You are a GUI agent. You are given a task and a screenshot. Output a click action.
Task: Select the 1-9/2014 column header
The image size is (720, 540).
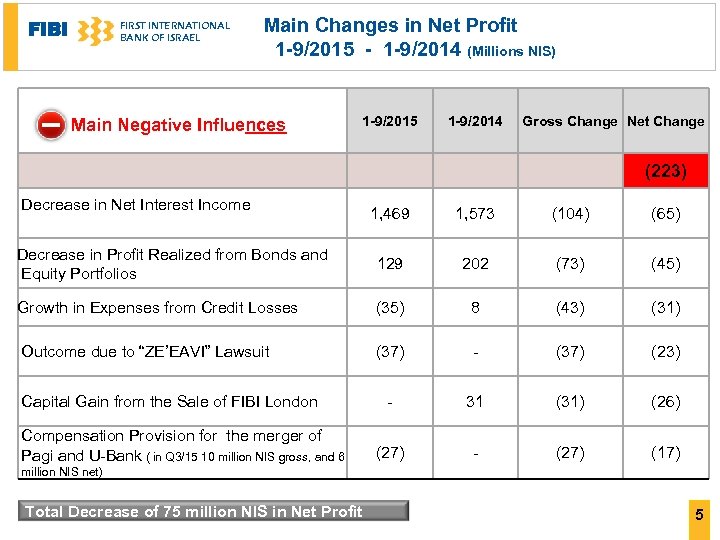tap(475, 121)
